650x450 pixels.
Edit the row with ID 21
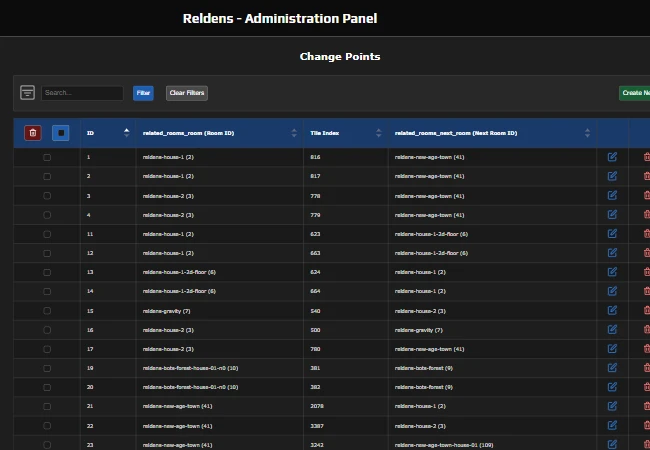pyautogui.click(x=612, y=406)
